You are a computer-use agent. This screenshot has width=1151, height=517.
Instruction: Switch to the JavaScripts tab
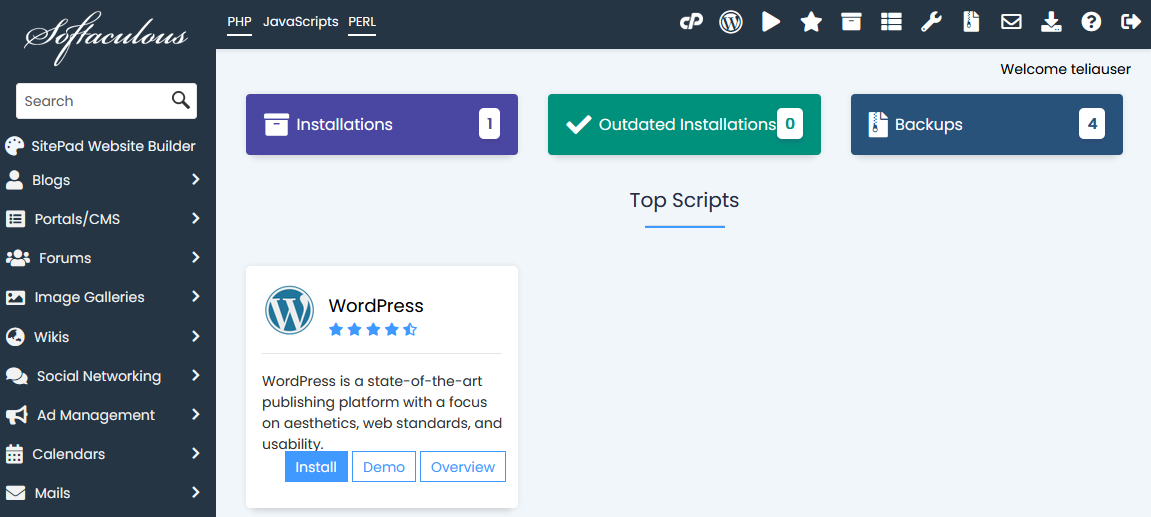[x=301, y=22]
